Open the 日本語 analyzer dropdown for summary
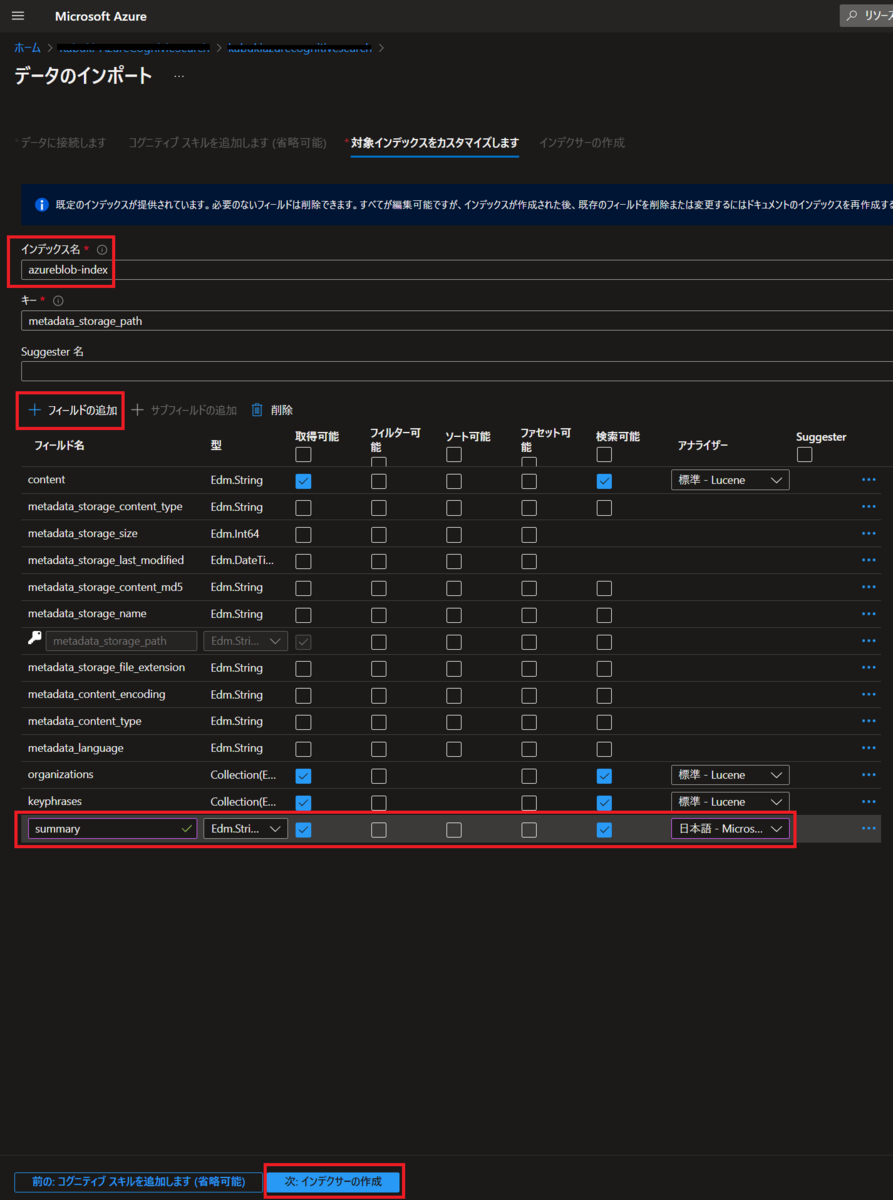893x1200 pixels. coord(730,829)
